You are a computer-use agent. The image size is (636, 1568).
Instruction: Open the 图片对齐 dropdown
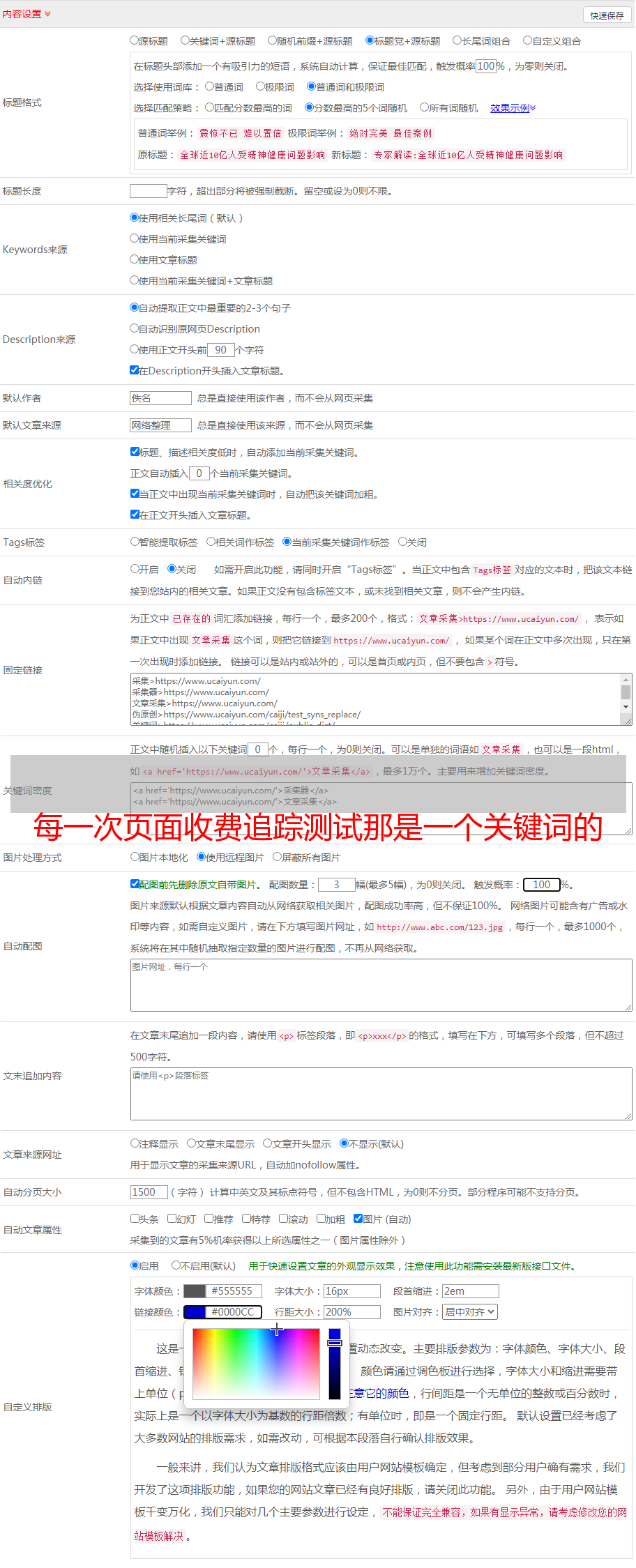click(471, 1312)
